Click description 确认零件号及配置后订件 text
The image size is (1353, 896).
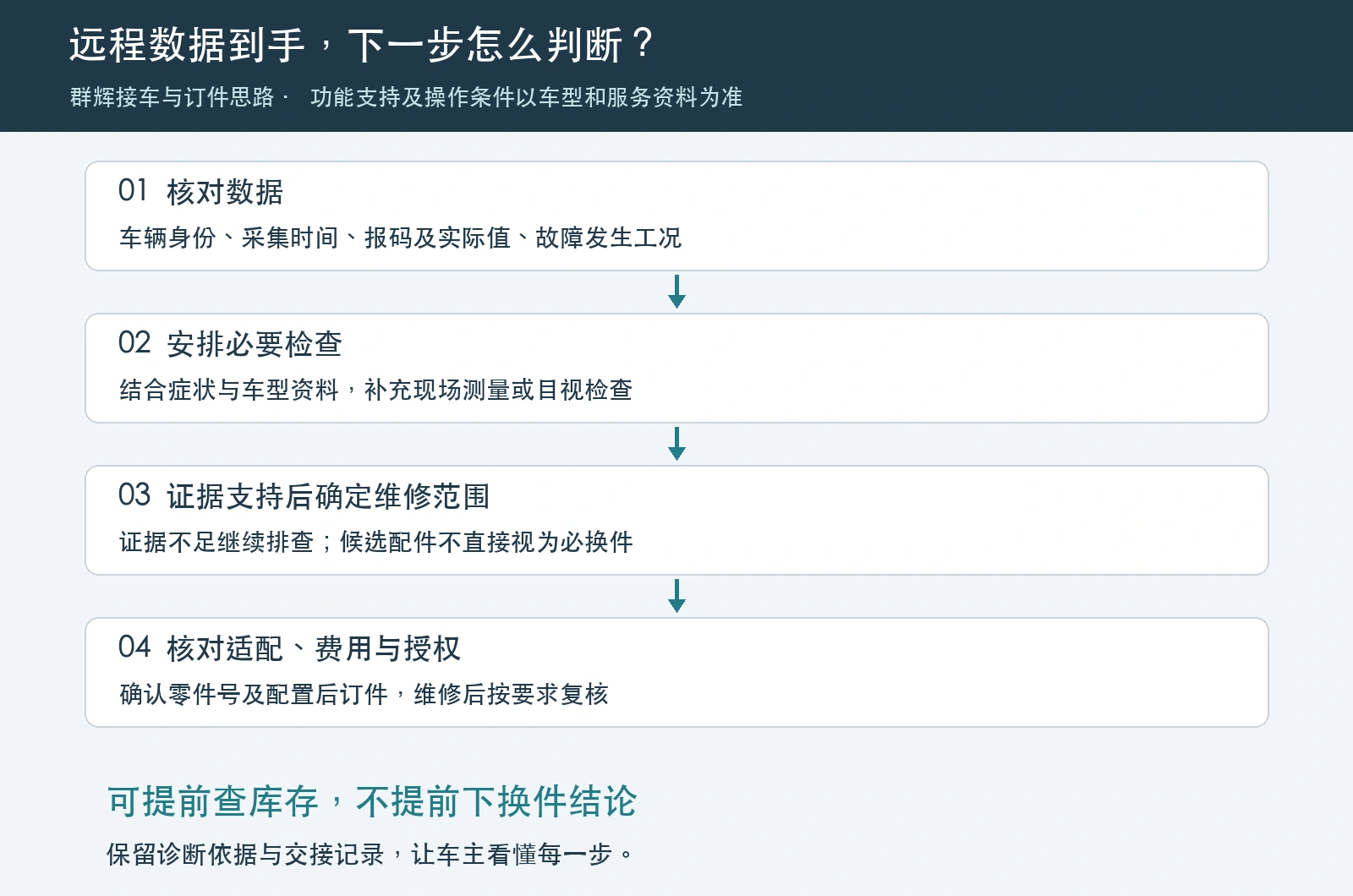254,694
